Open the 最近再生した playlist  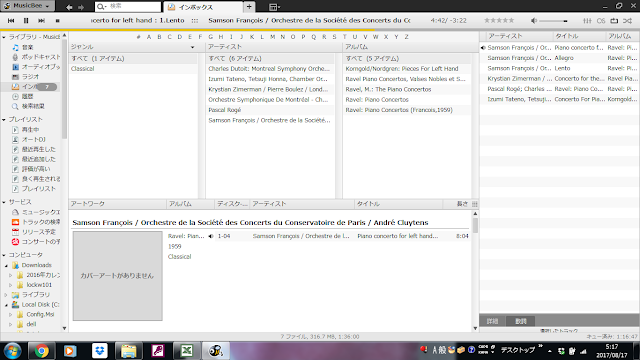(34, 149)
